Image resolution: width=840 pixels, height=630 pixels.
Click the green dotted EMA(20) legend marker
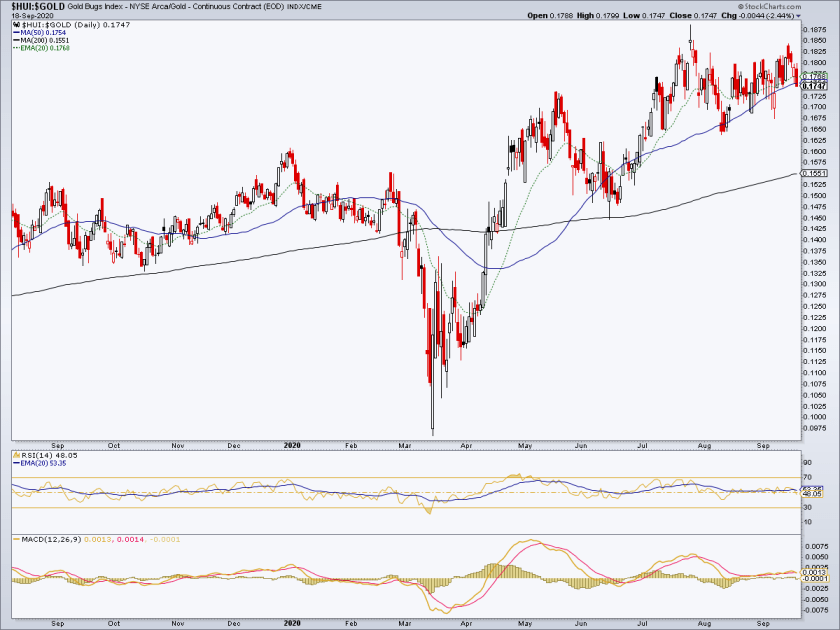point(16,48)
